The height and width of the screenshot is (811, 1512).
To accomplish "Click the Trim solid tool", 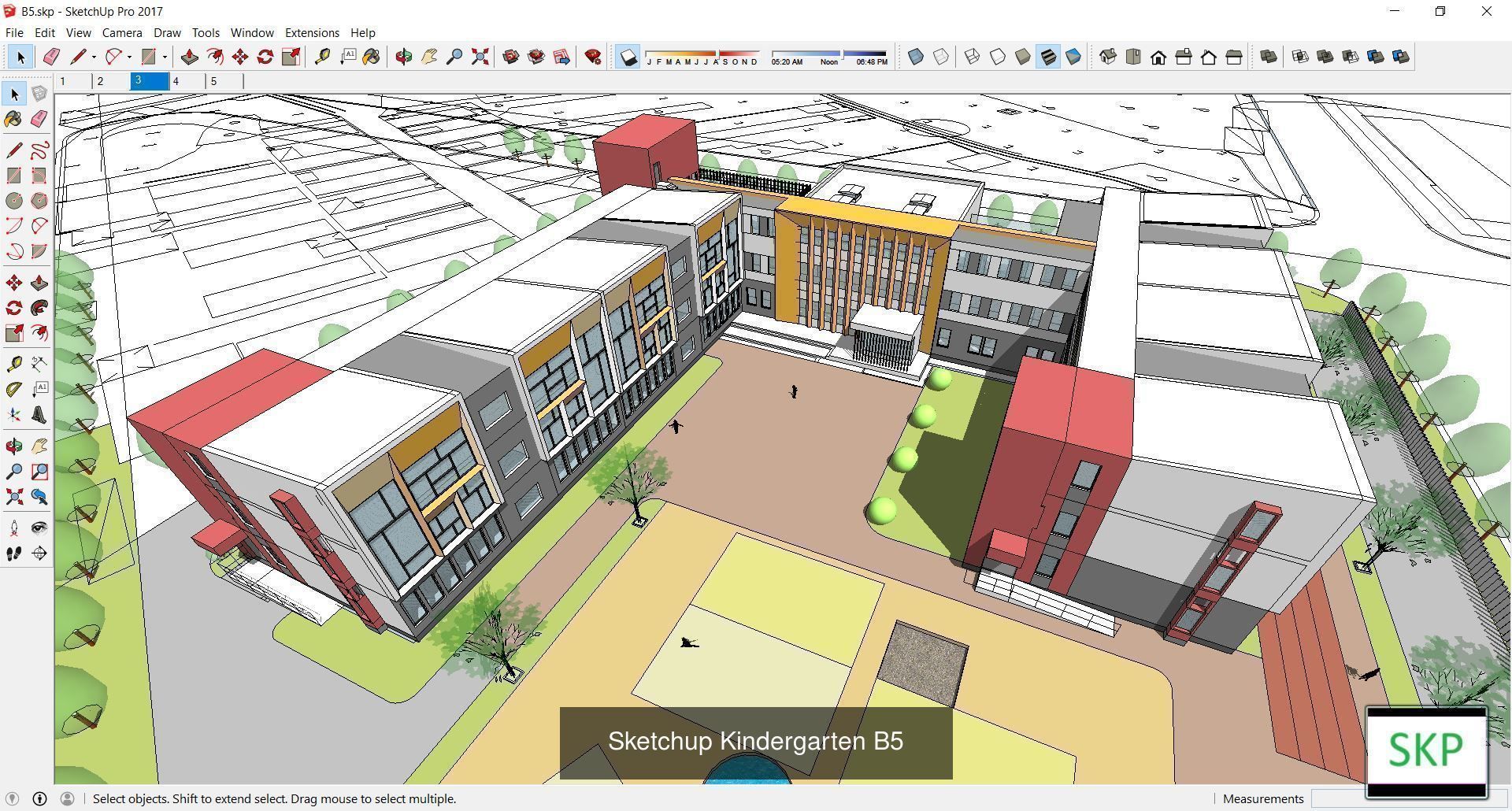I will point(1376,57).
